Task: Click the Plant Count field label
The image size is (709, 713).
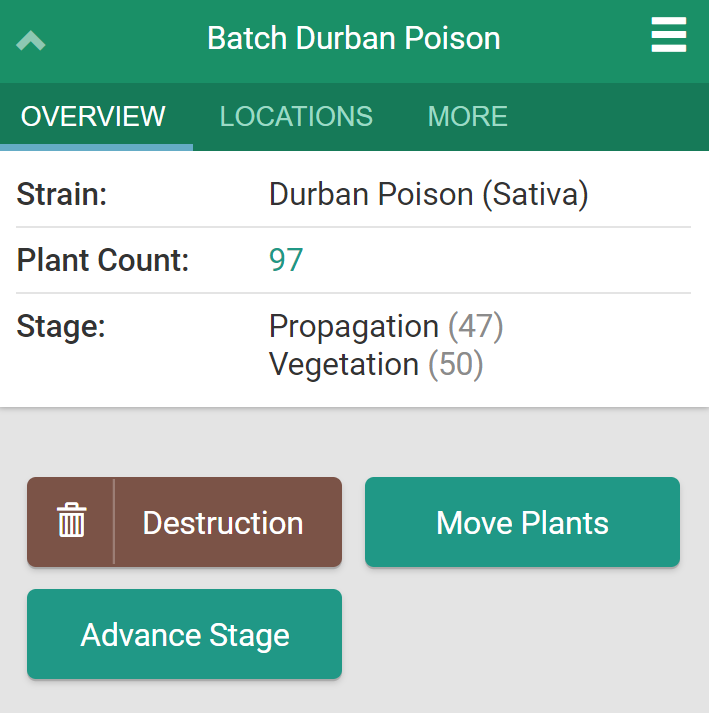Action: (x=103, y=260)
